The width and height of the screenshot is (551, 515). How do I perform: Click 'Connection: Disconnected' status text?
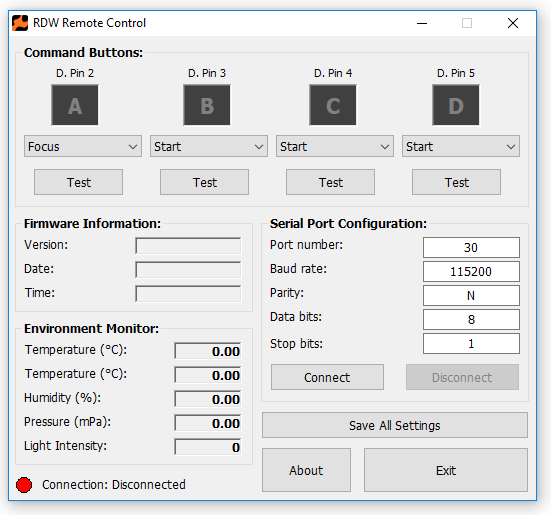(114, 485)
